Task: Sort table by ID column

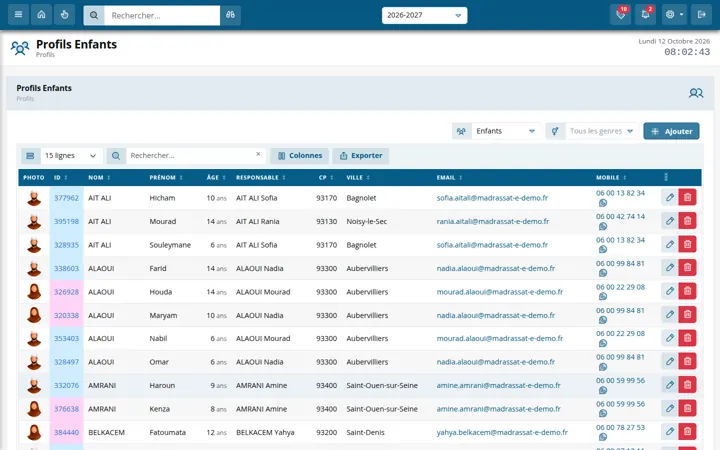Action: coord(61,178)
